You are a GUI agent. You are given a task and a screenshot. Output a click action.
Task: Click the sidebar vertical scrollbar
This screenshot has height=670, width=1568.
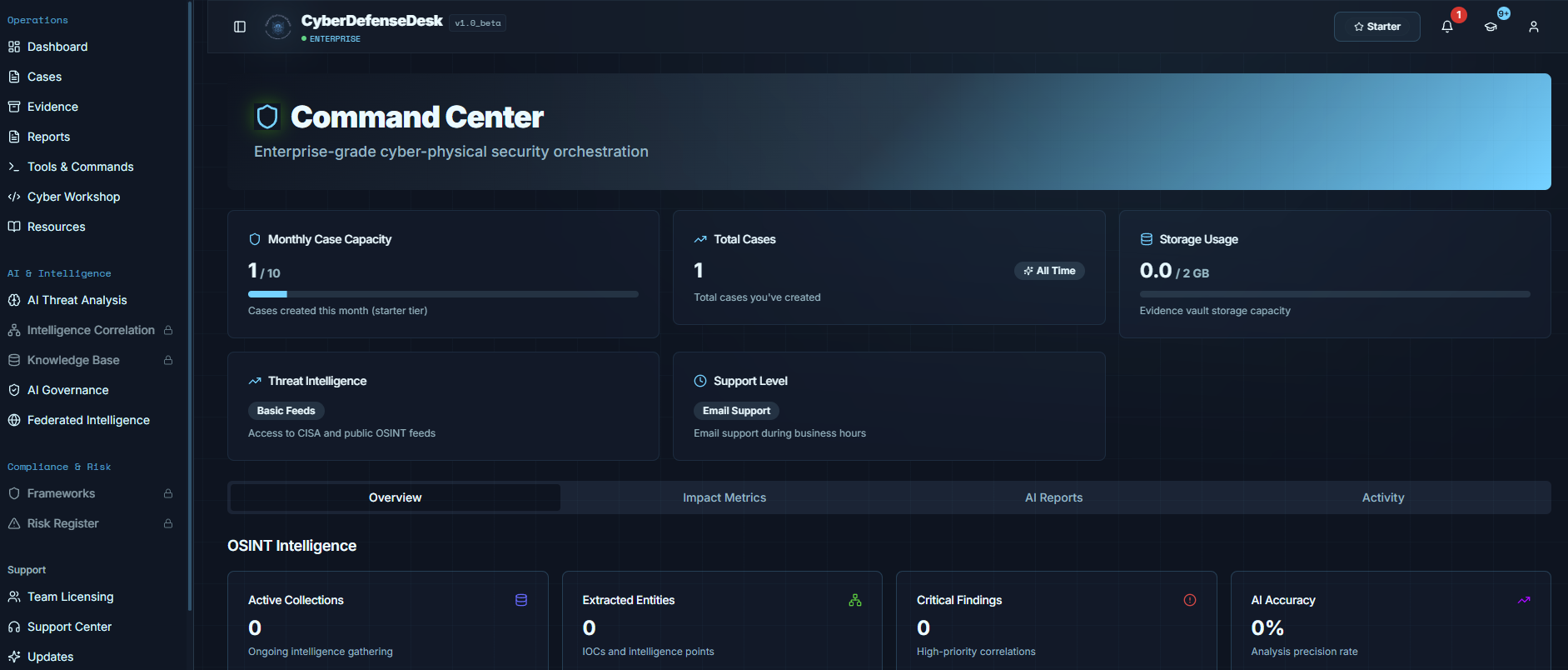190,305
